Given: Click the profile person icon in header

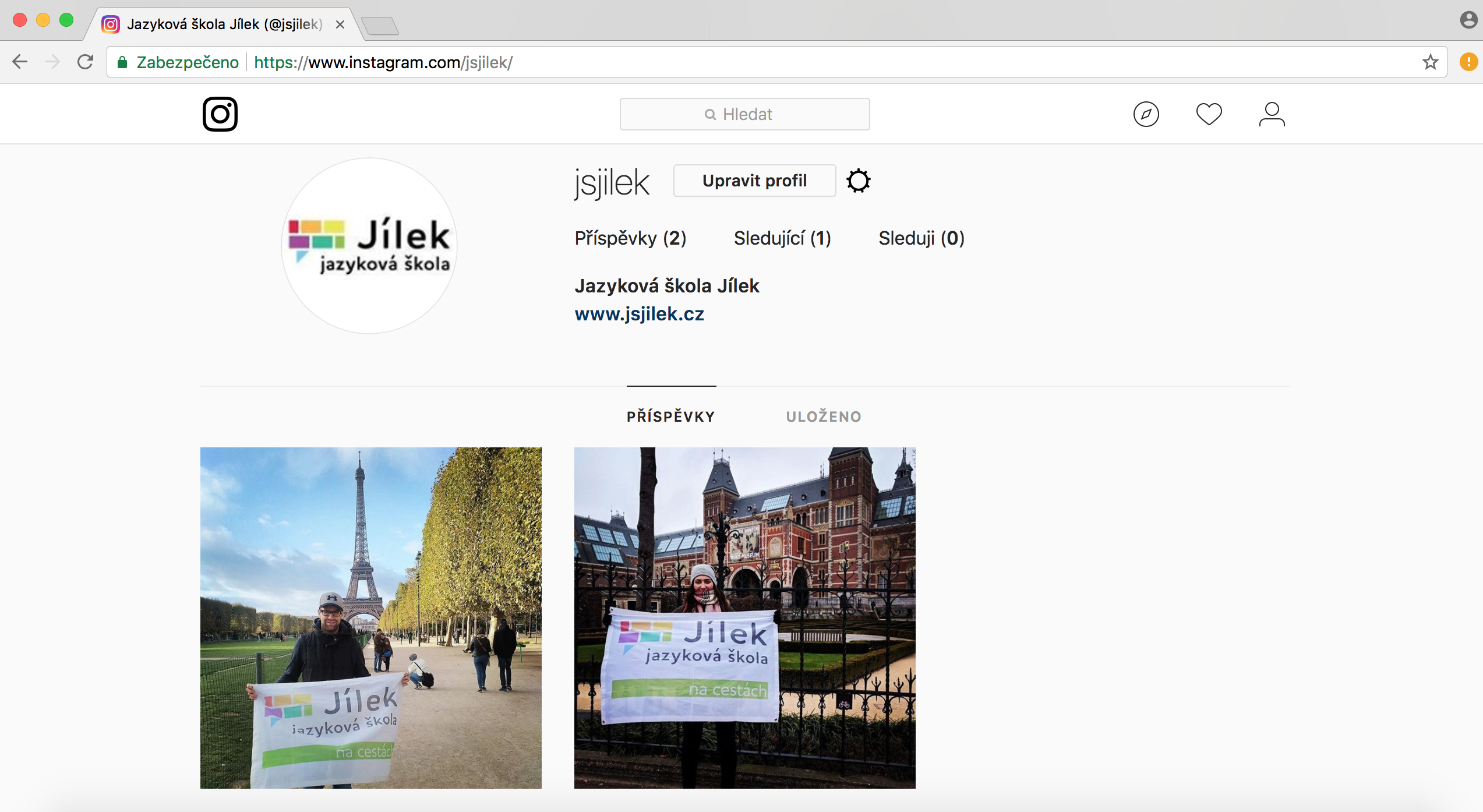Looking at the screenshot, I should (x=1272, y=114).
